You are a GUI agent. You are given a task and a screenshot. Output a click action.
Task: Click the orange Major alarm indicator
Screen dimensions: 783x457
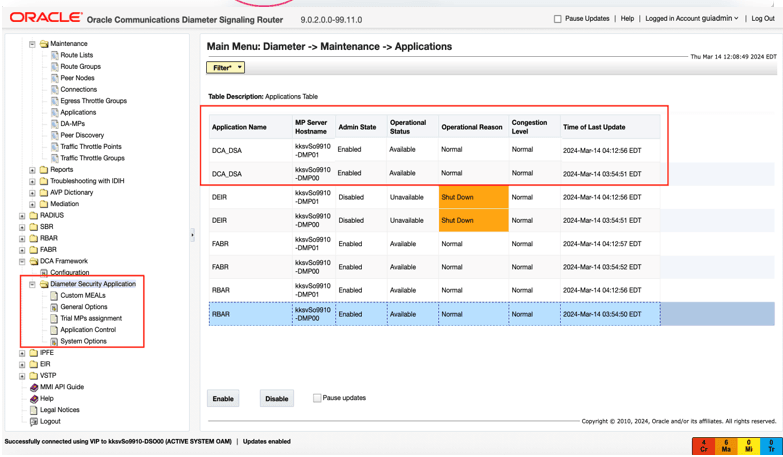726,446
